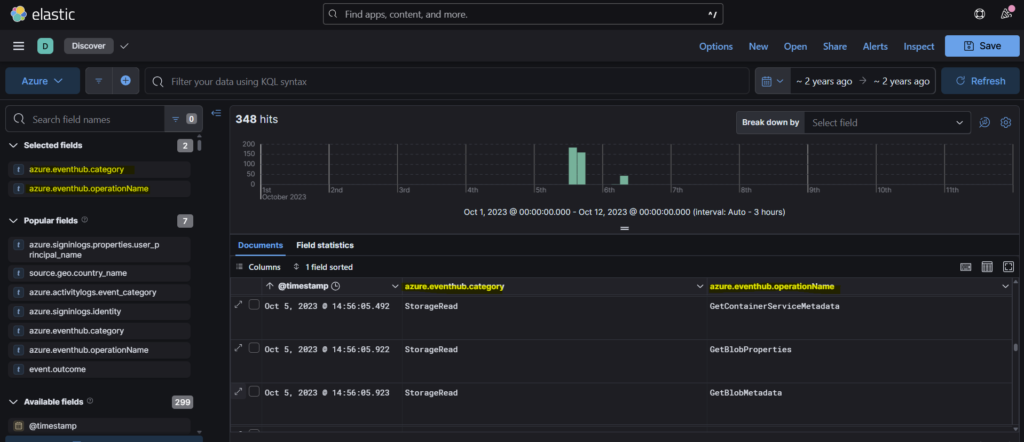1024x442 pixels.
Task: Click the edit visualization icon beside gear
Action: click(984, 122)
